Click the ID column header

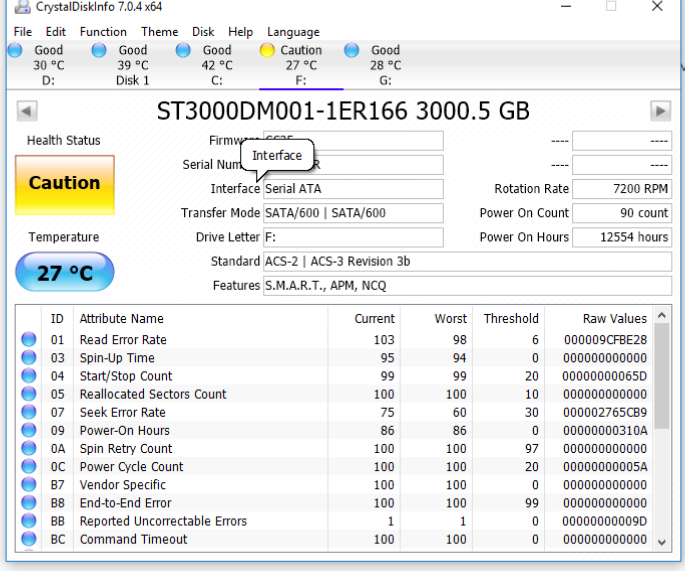pyautogui.click(x=57, y=318)
